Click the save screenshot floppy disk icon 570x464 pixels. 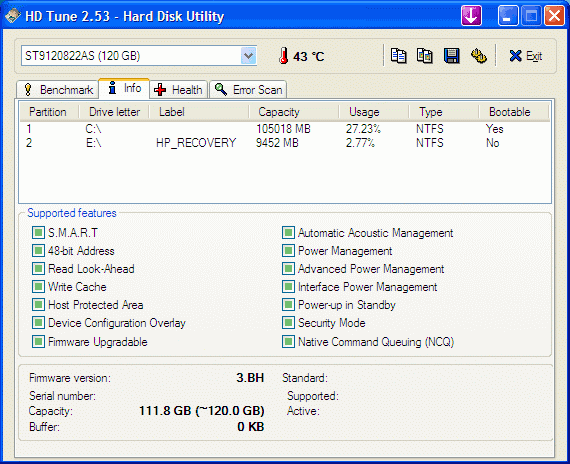tap(451, 56)
